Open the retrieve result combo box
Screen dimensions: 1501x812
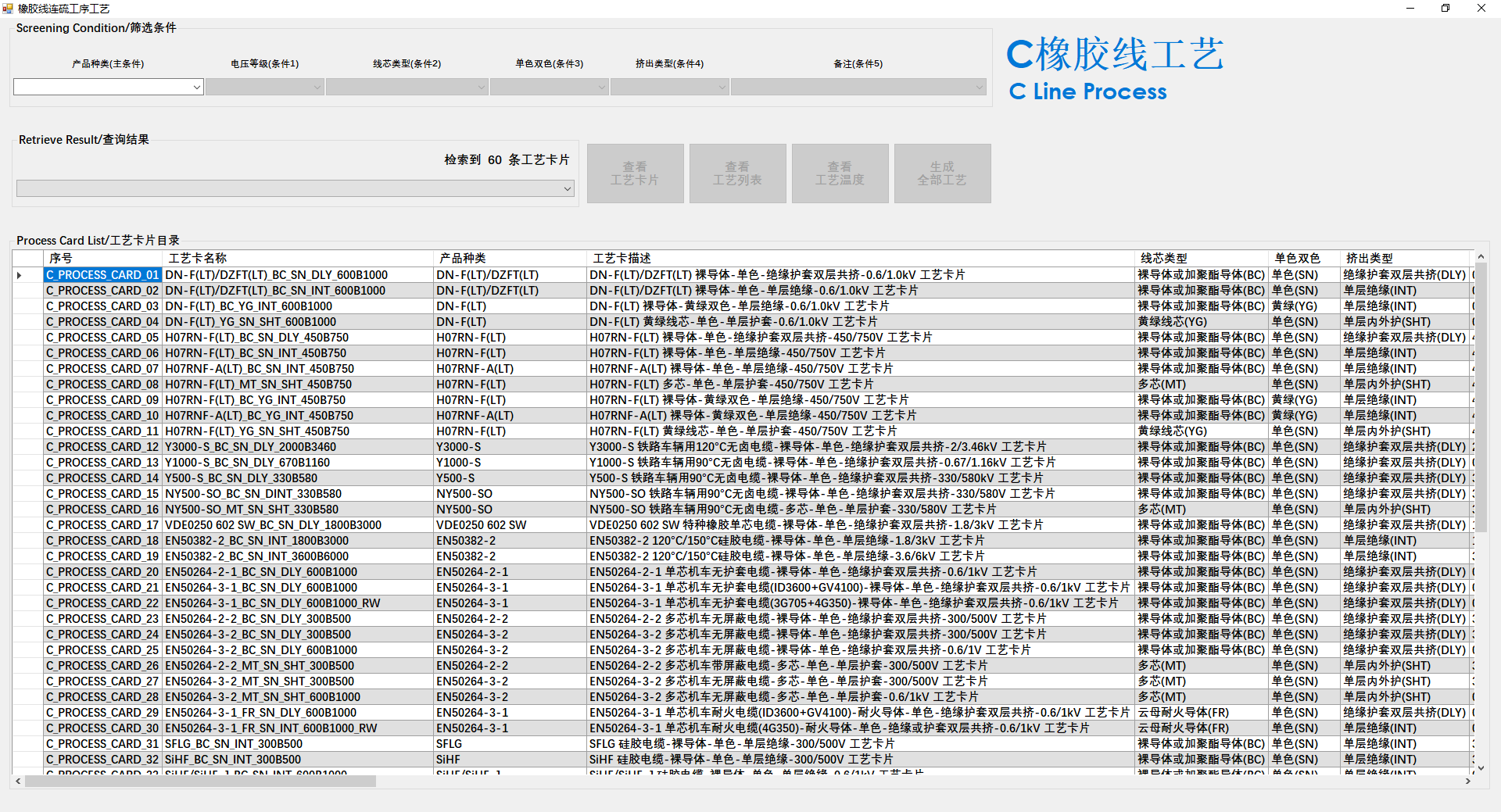click(x=295, y=188)
